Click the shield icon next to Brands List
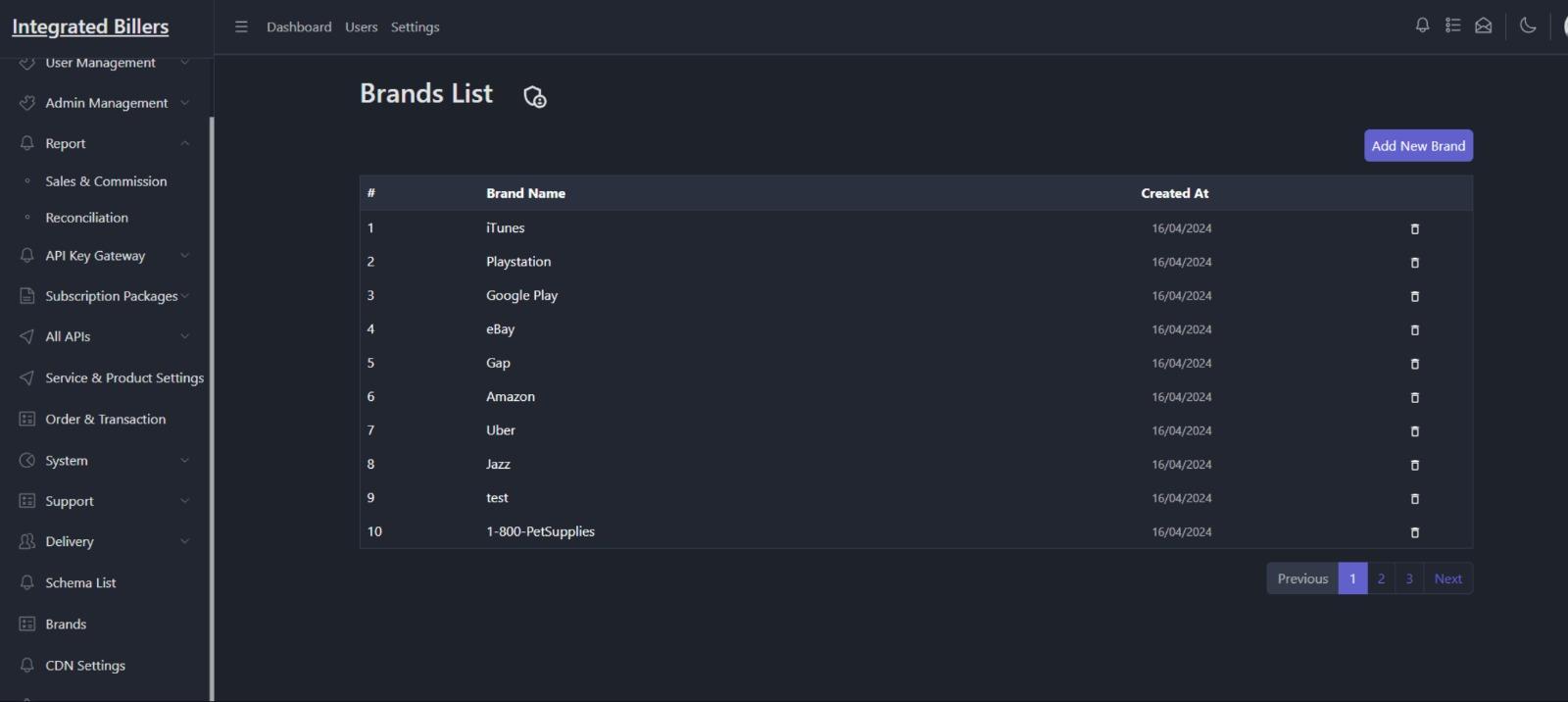 (535, 96)
